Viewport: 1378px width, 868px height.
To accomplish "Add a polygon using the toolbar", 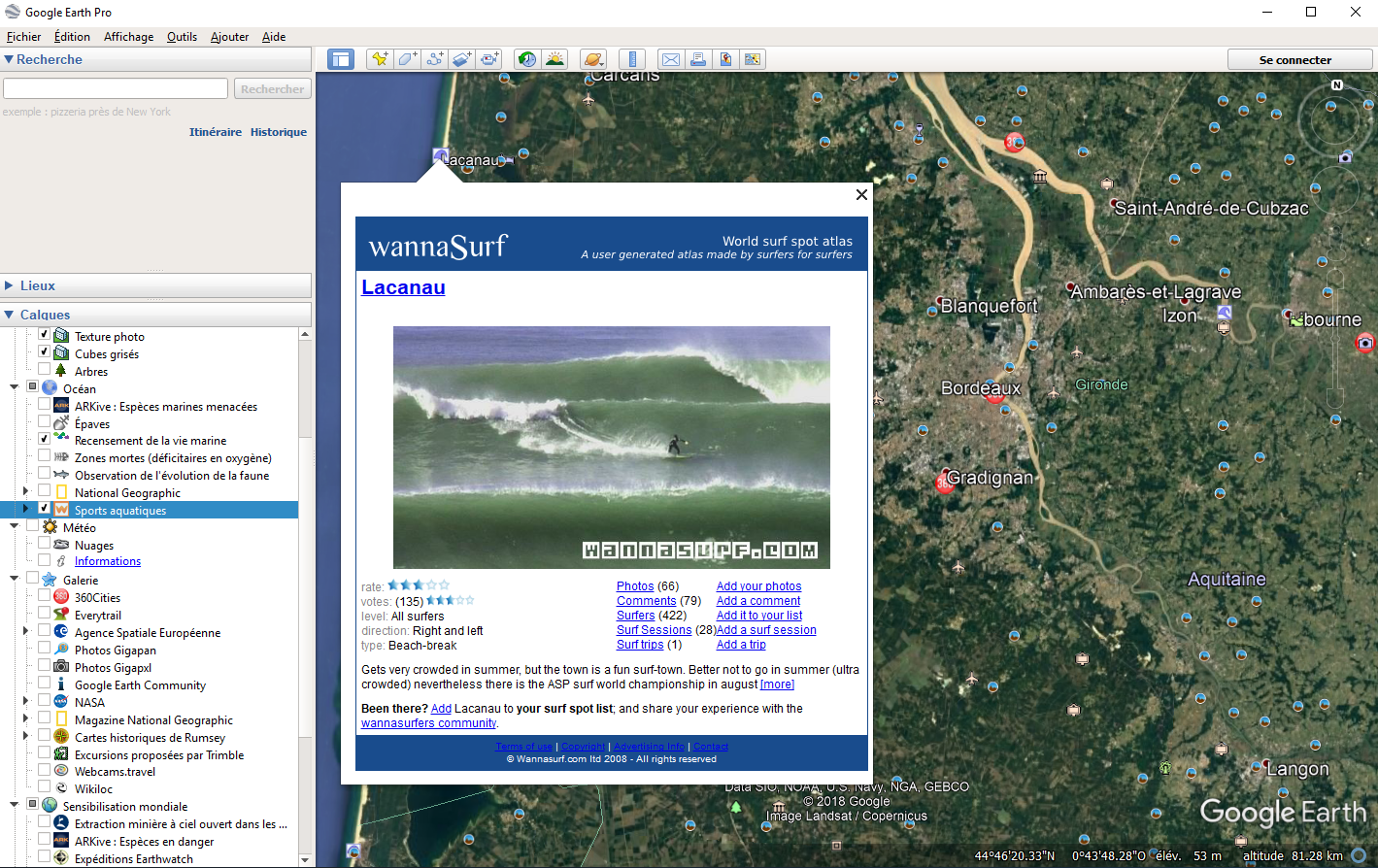I will [407, 59].
